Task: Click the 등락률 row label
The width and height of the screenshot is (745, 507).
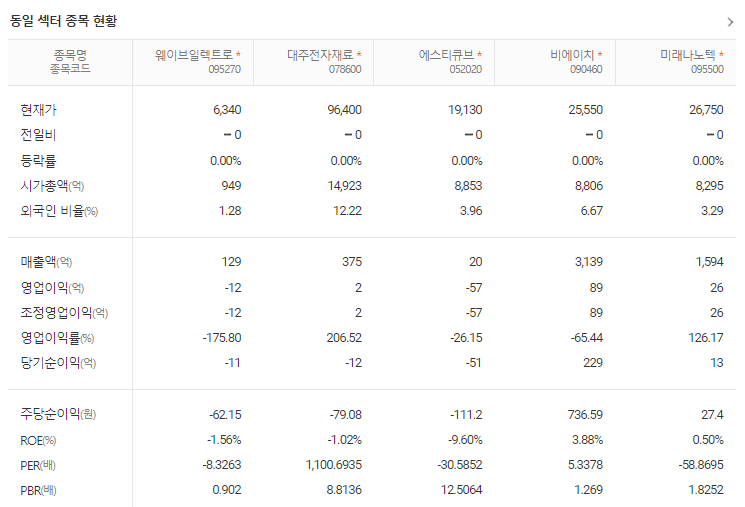Action: 38,161
